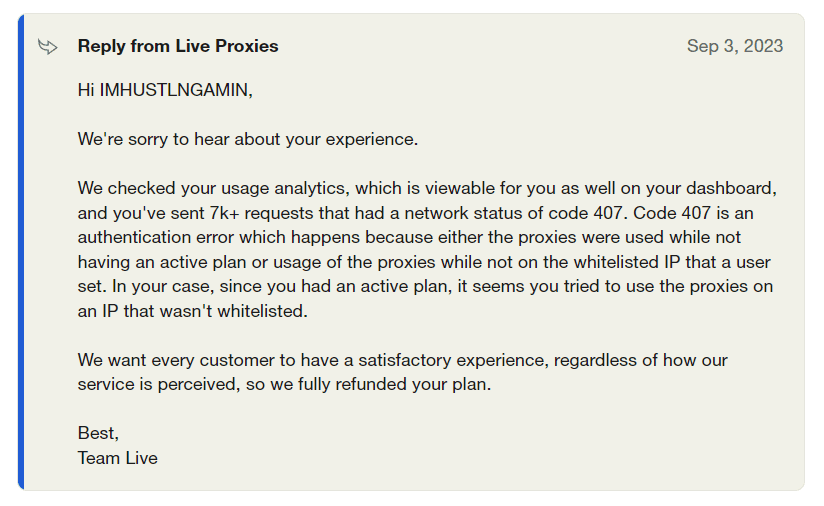
Task: Select the 'Reply from Live Proxies' heading
Action: click(x=178, y=46)
